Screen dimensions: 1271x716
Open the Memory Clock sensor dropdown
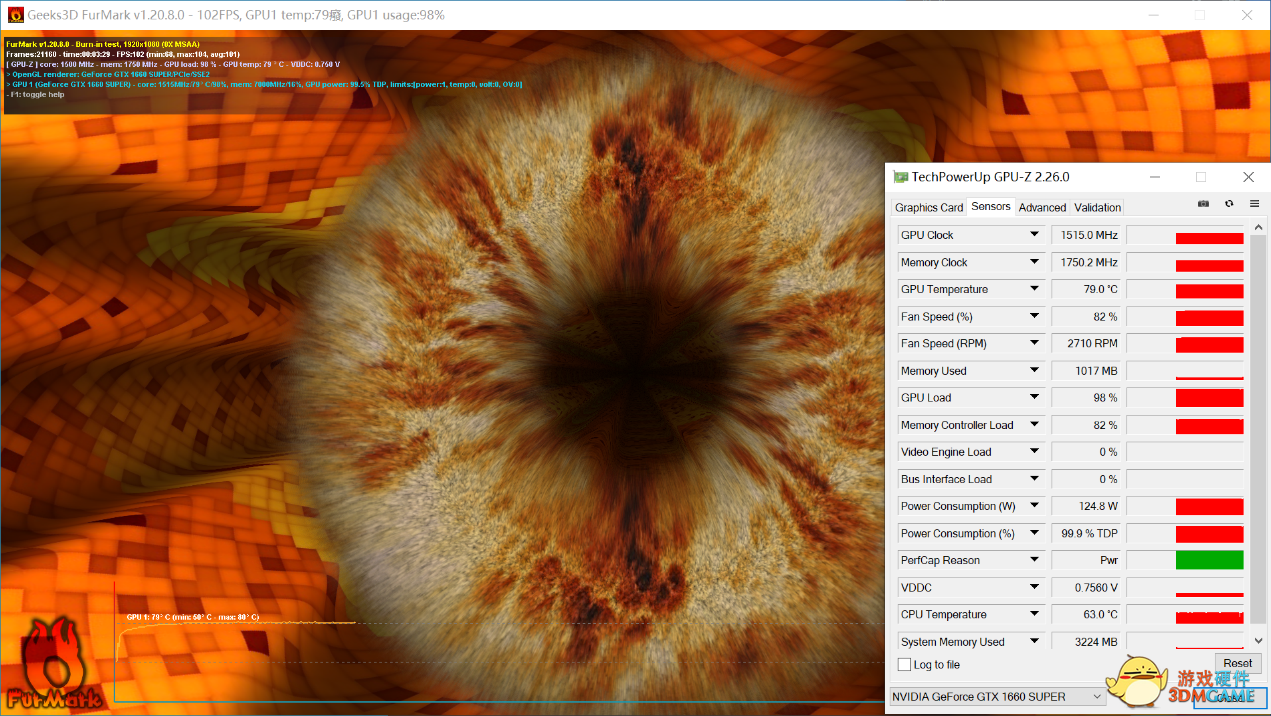coord(1035,262)
